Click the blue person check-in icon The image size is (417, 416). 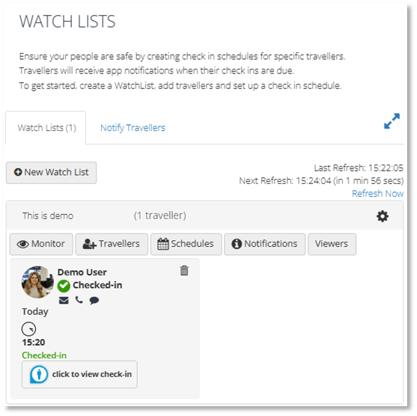(x=39, y=374)
